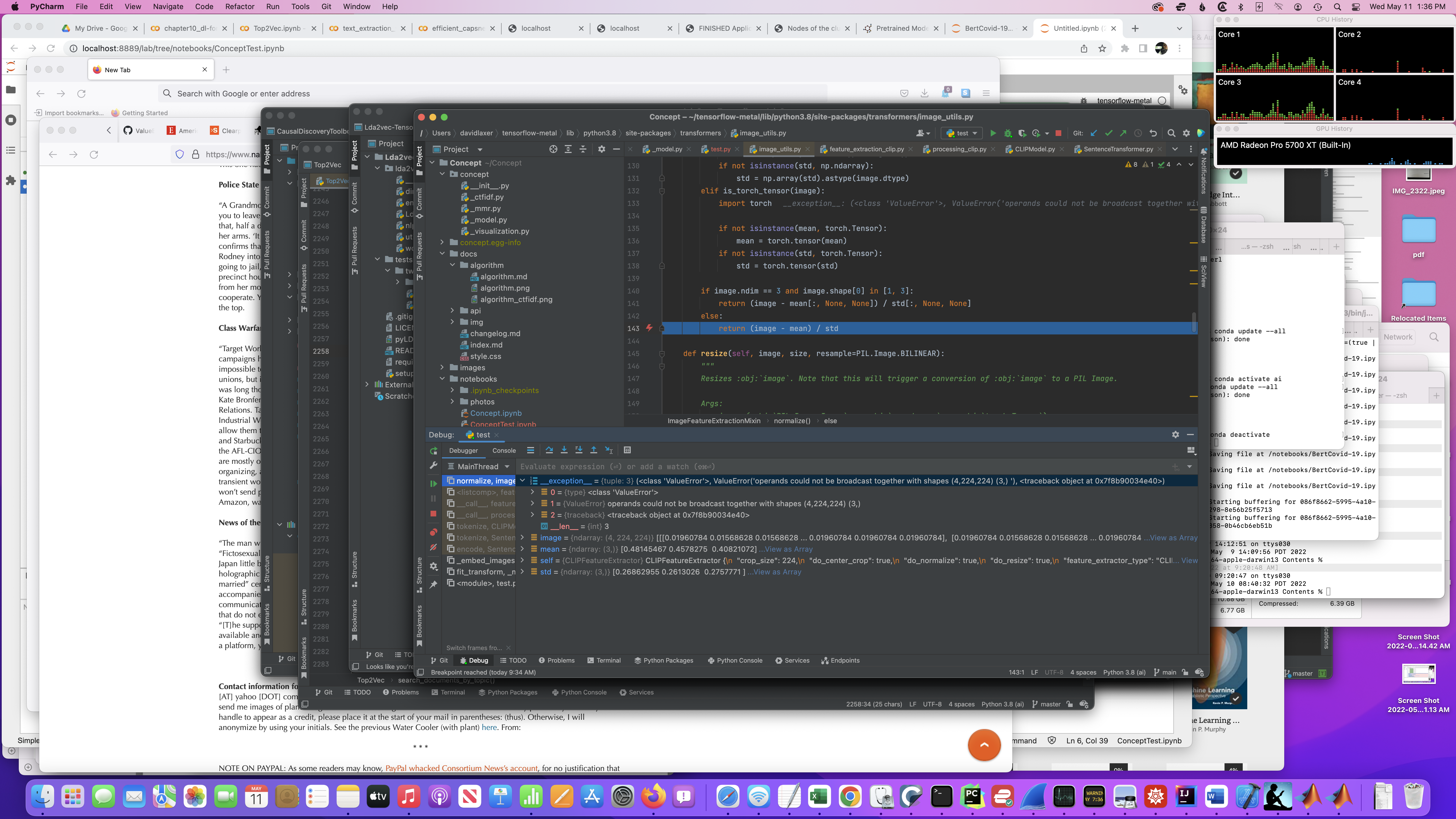
Task: Expand the 'self' CLIPFeatureExtractor variable
Action: pyautogui.click(x=522, y=561)
